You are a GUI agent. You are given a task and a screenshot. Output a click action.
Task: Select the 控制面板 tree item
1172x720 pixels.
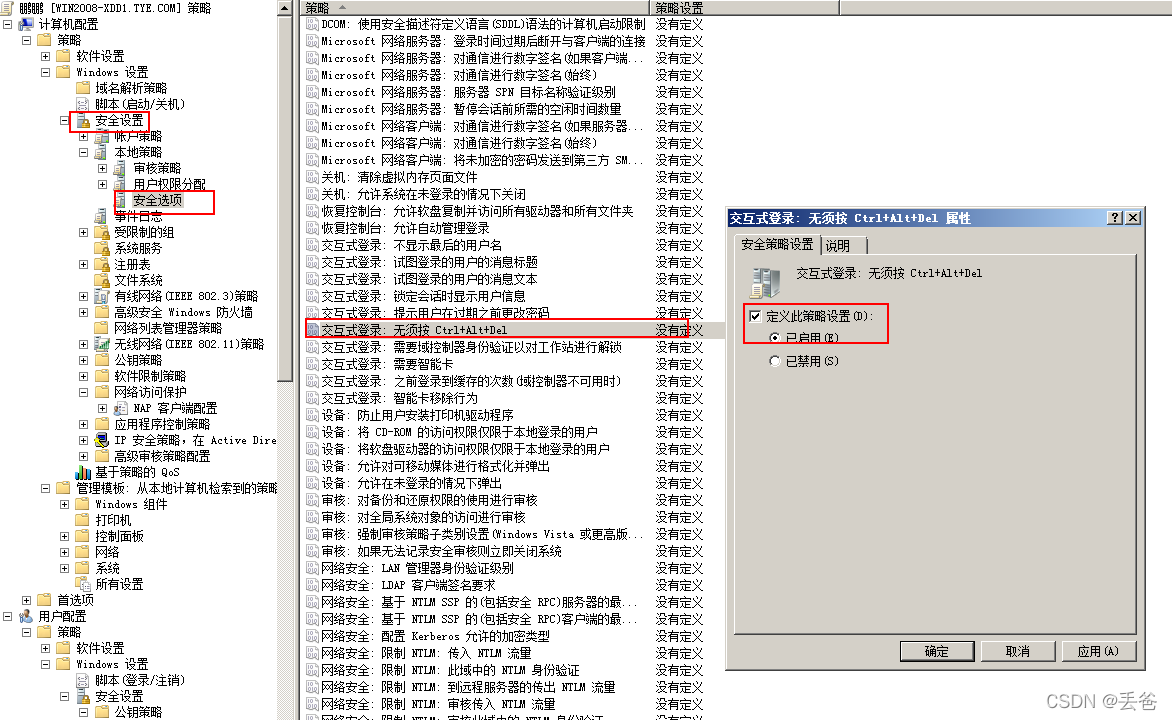click(120, 536)
